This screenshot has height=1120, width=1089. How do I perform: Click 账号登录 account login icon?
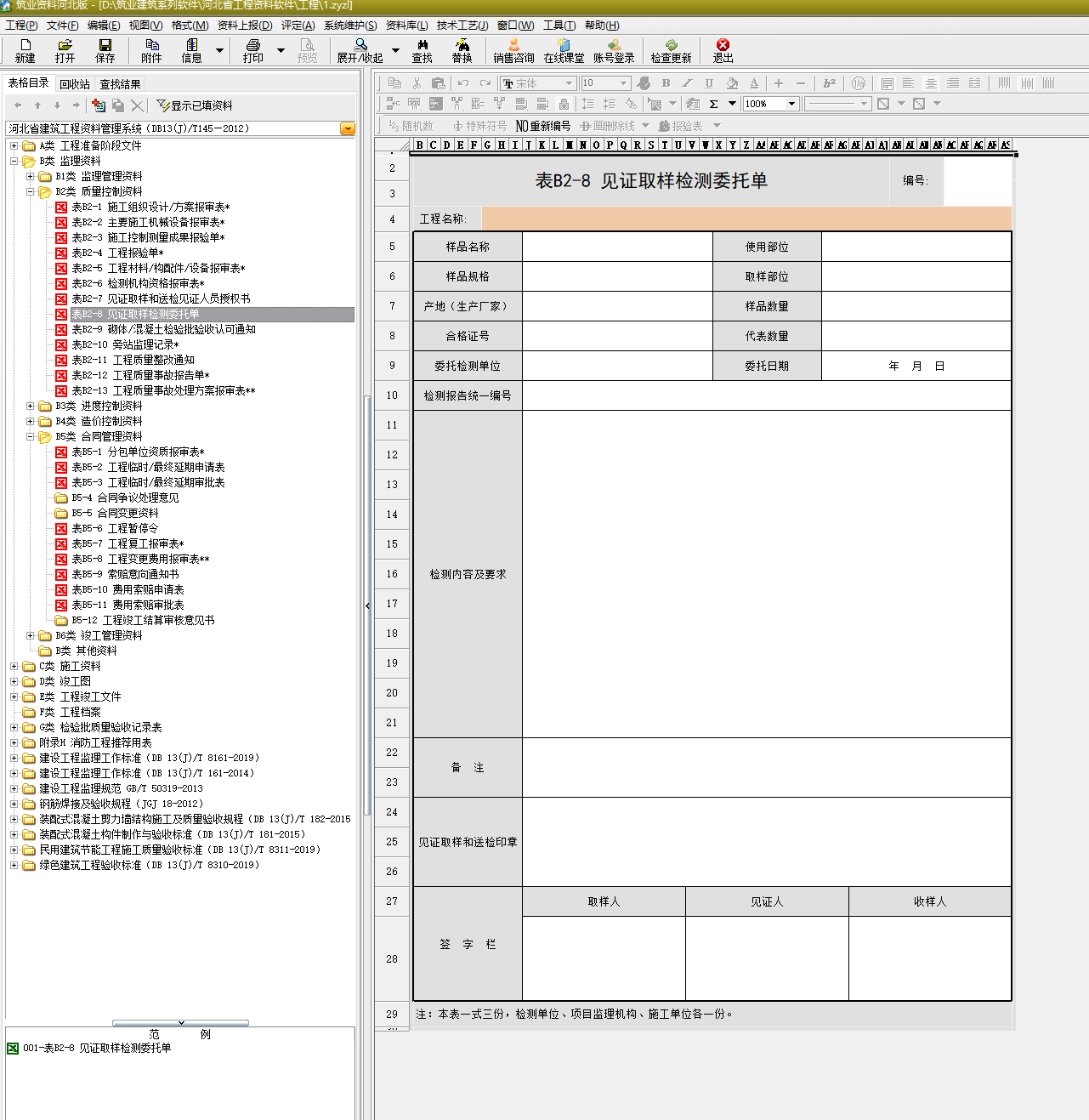[x=614, y=51]
